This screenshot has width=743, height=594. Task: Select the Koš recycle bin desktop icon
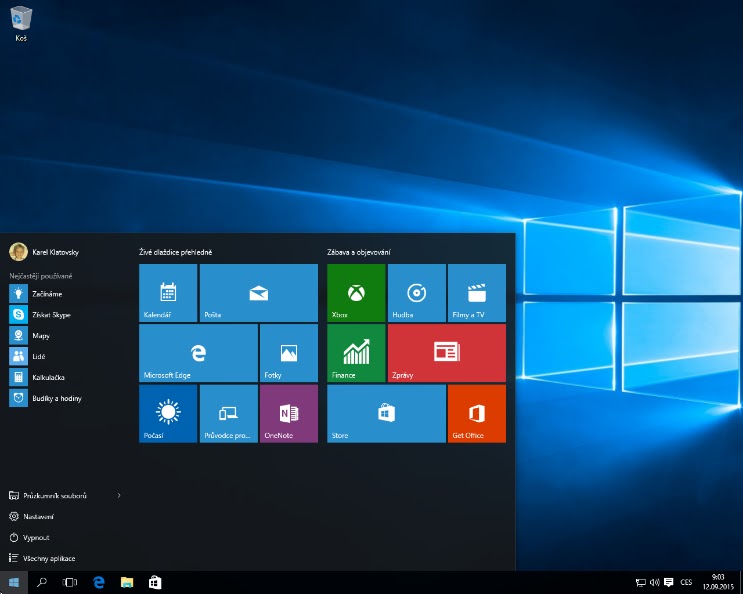click(21, 24)
